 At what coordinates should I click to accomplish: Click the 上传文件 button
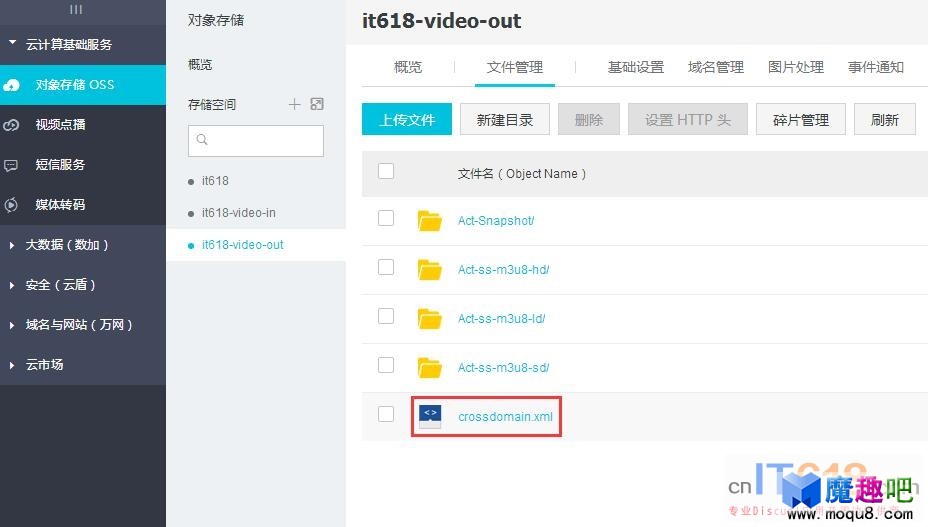pos(407,120)
